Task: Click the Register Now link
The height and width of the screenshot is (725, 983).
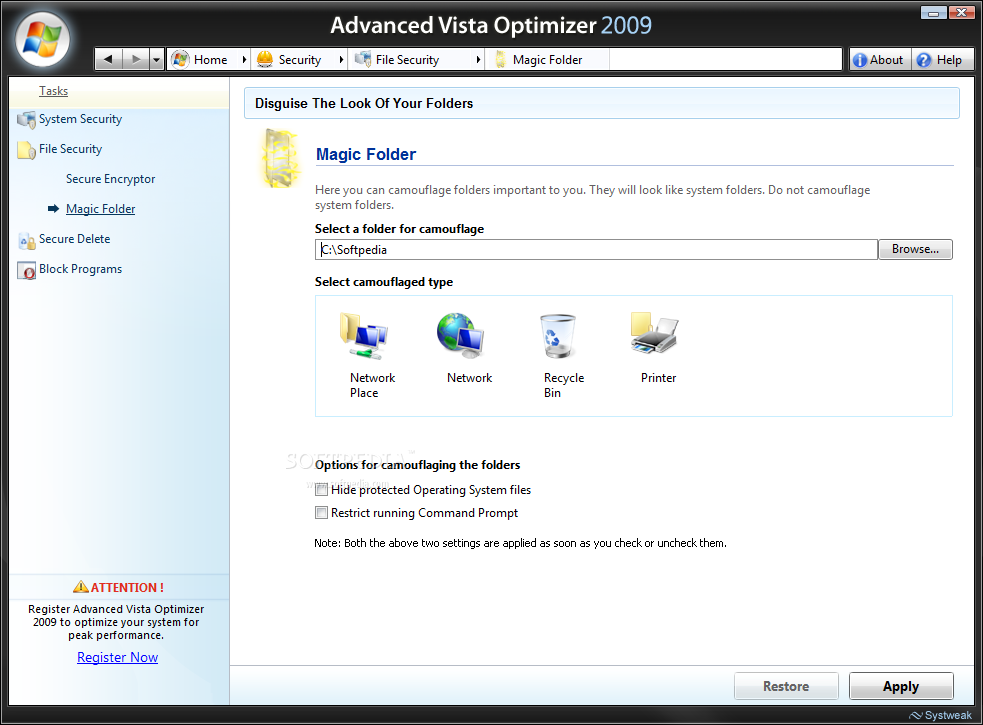Action: coord(117,657)
